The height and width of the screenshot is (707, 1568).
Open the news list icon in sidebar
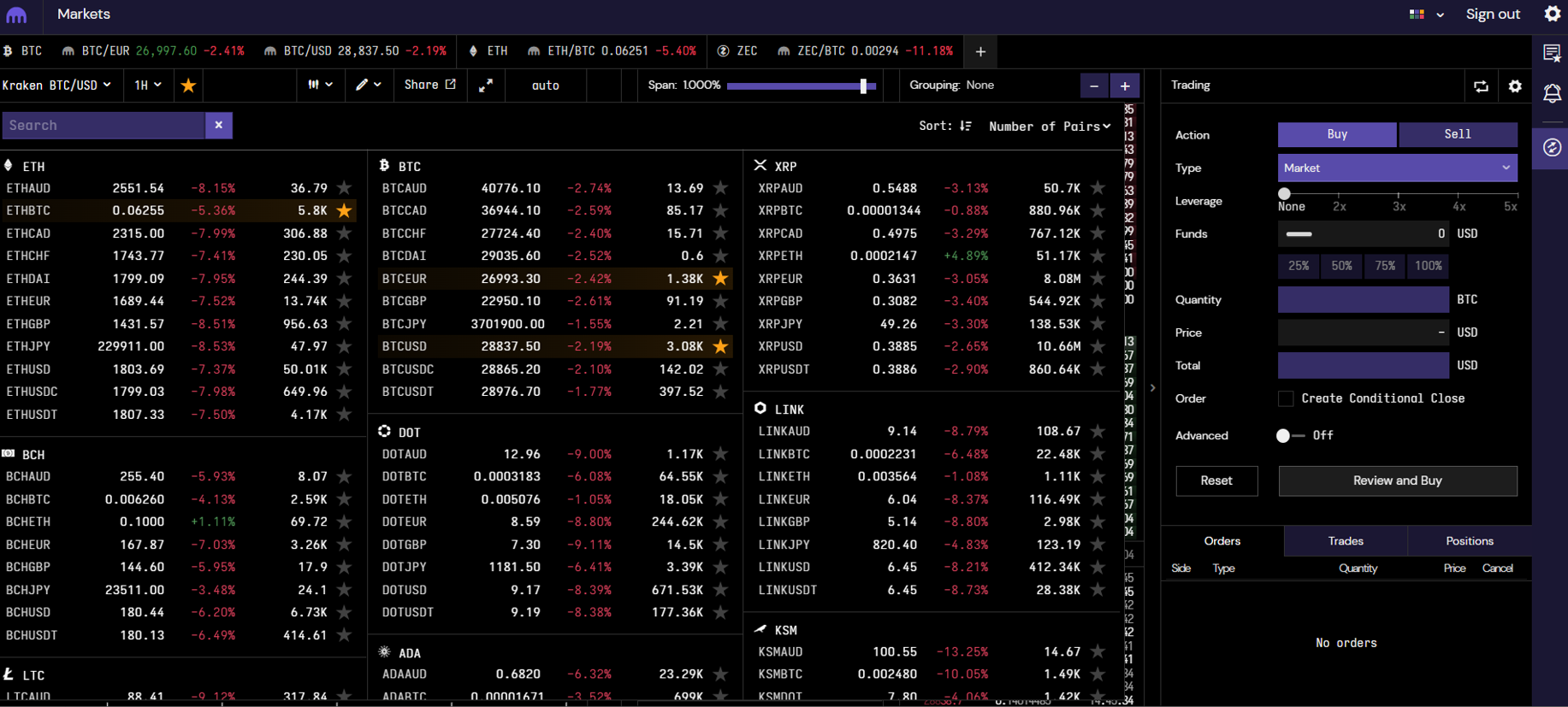1552,53
